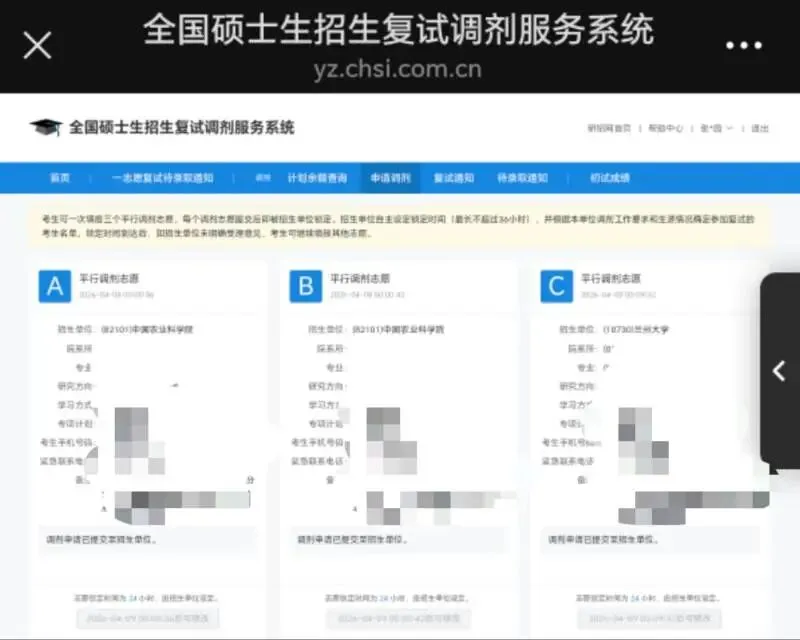Close the page with the X icon

(37, 45)
